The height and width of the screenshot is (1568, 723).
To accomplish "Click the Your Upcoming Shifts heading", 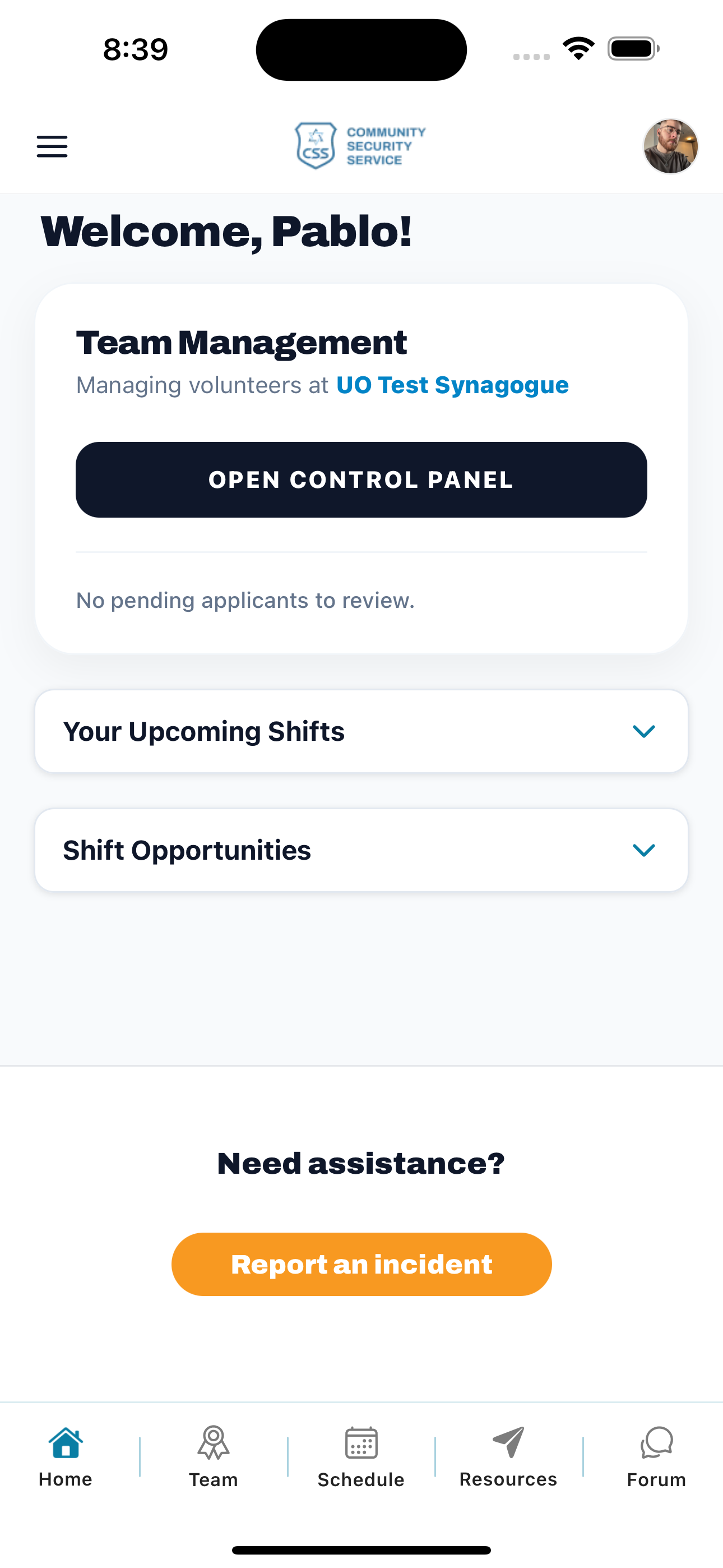I will point(204,731).
